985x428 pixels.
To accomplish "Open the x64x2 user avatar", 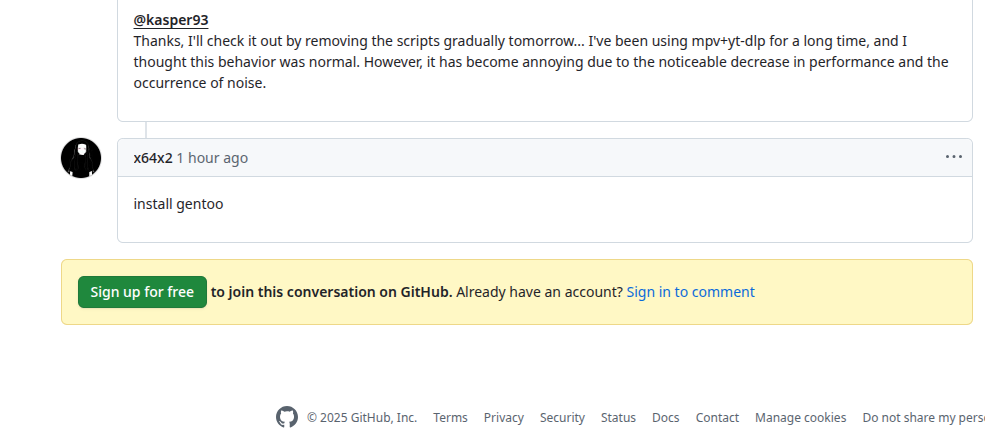I will click(x=81, y=158).
